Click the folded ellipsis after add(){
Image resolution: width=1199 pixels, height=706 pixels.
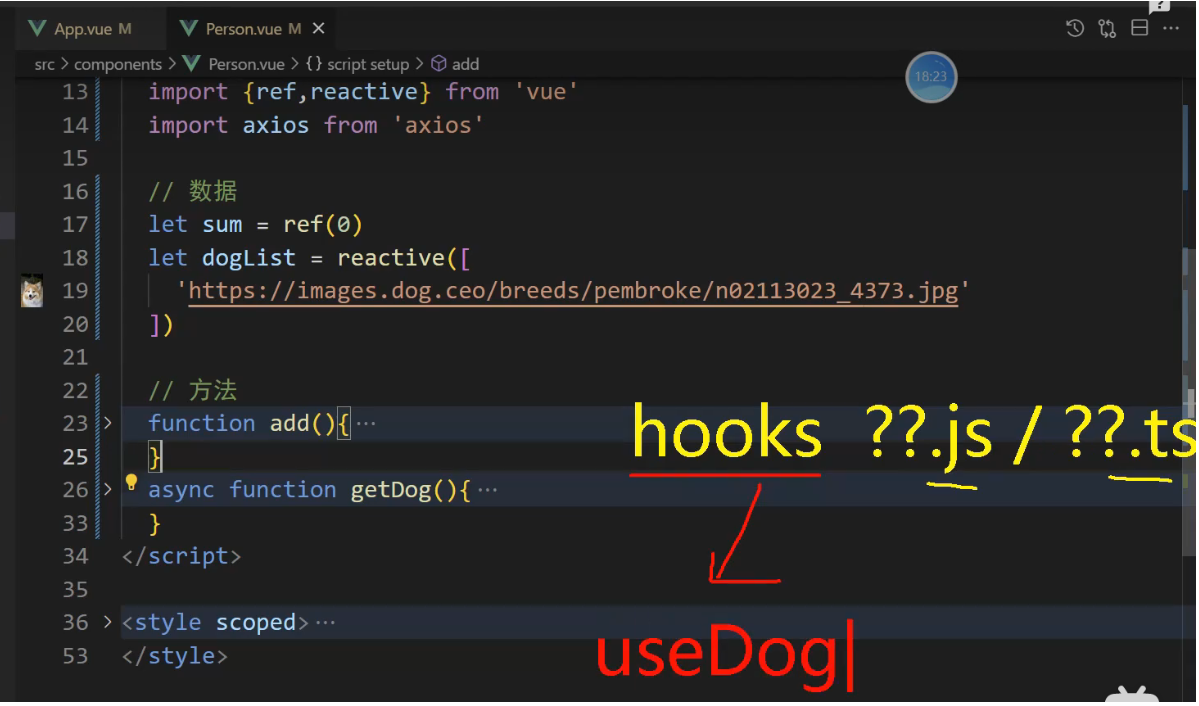(366, 424)
